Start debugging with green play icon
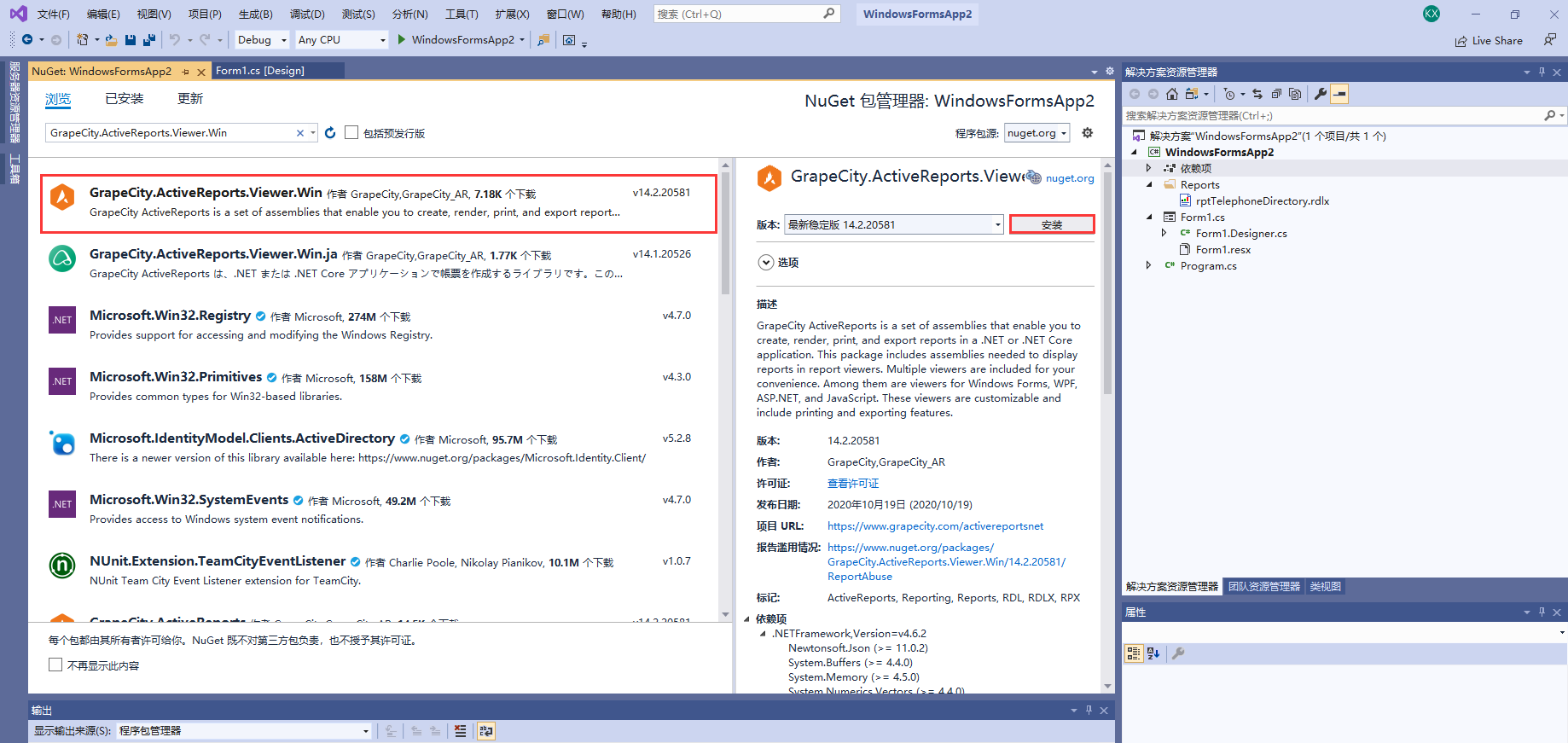1568x743 pixels. click(x=401, y=39)
